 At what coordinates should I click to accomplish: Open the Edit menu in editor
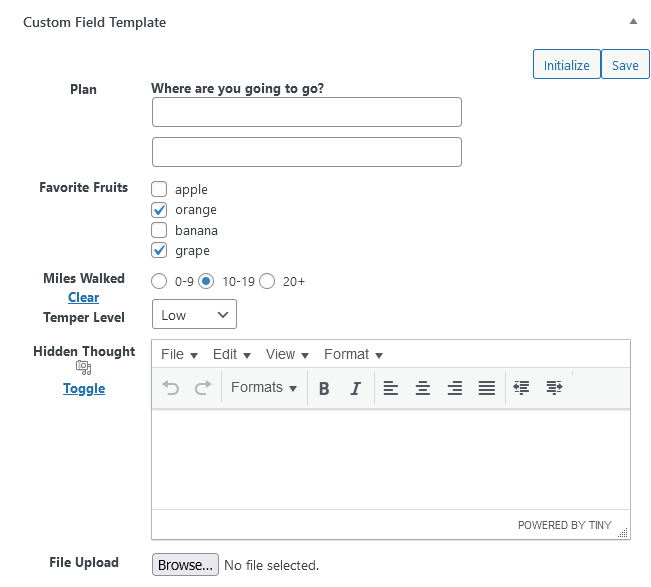pos(232,355)
